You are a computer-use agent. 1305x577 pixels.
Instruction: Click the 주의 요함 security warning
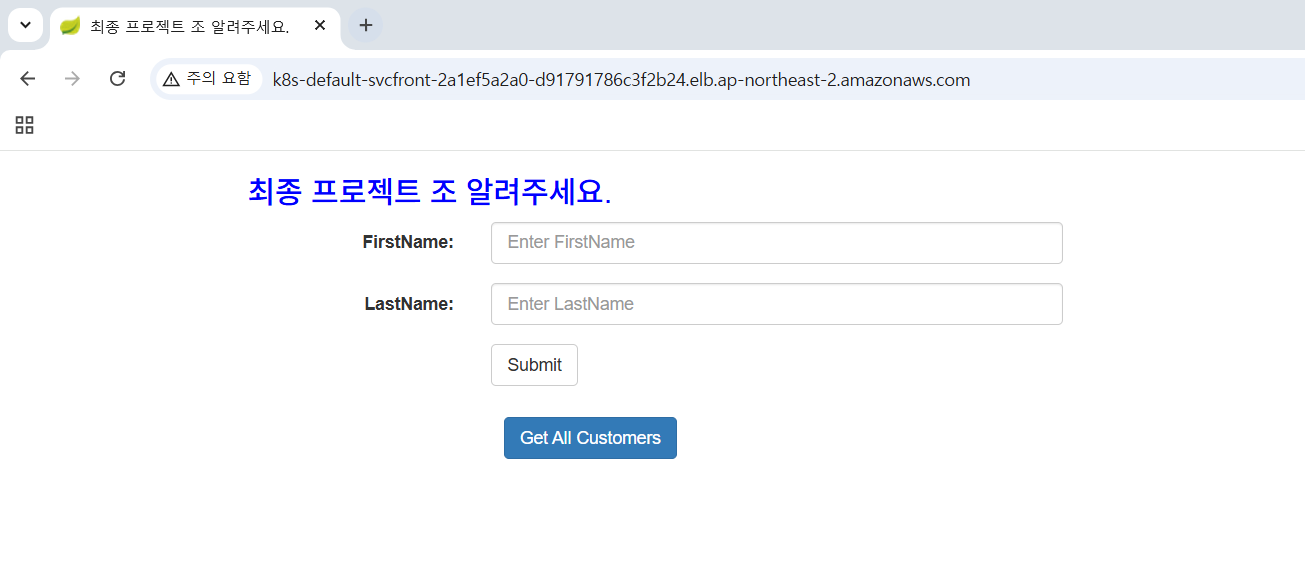coord(207,79)
